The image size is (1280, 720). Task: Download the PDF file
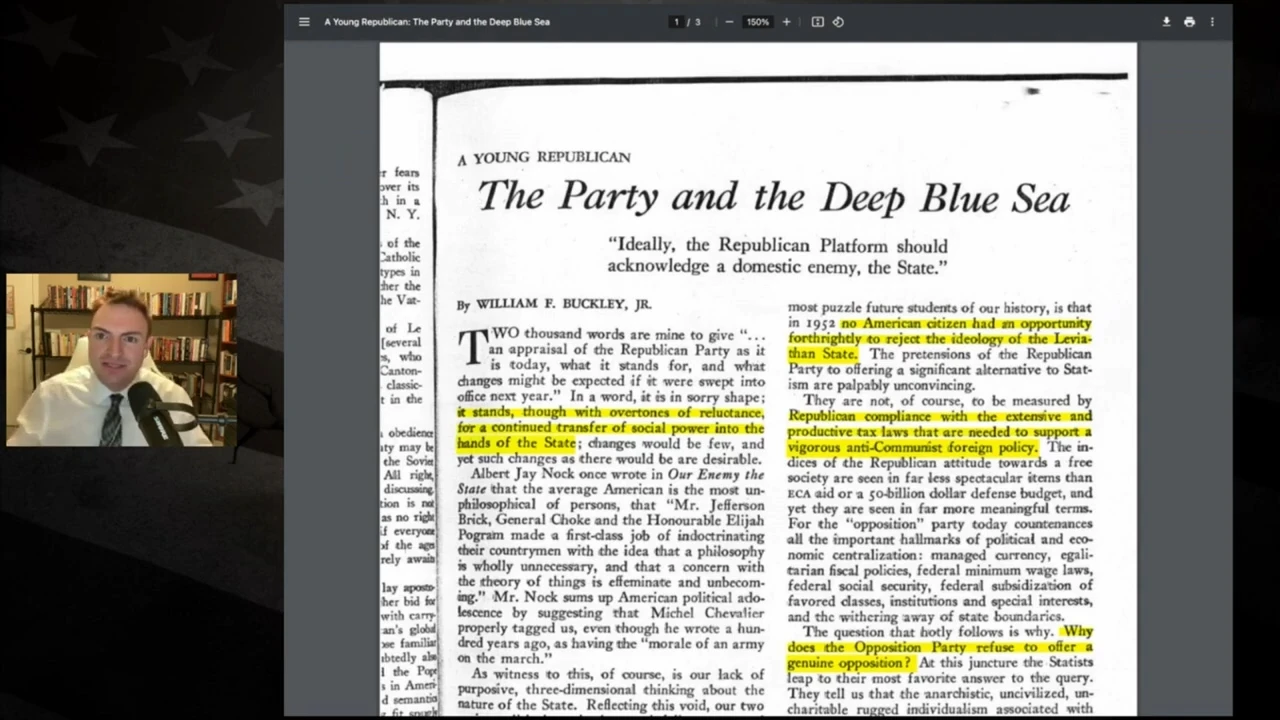[x=1166, y=22]
